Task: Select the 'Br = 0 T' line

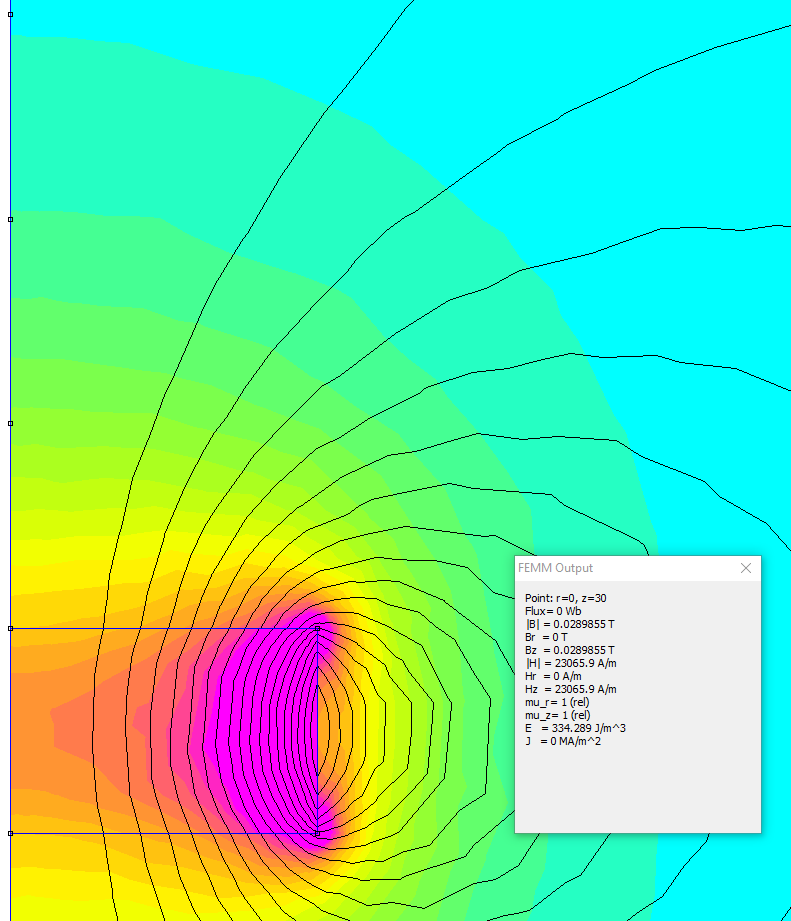Action: point(546,637)
